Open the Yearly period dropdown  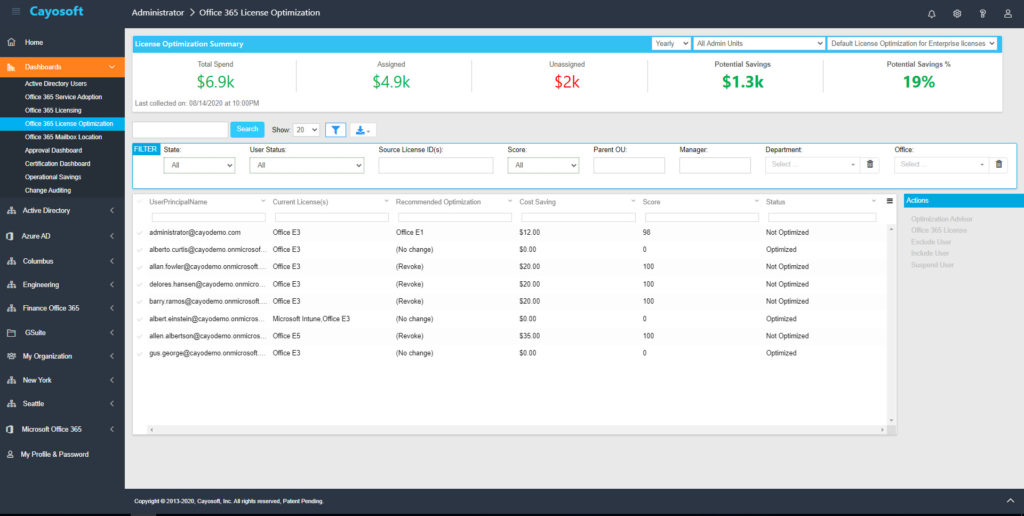pos(671,44)
